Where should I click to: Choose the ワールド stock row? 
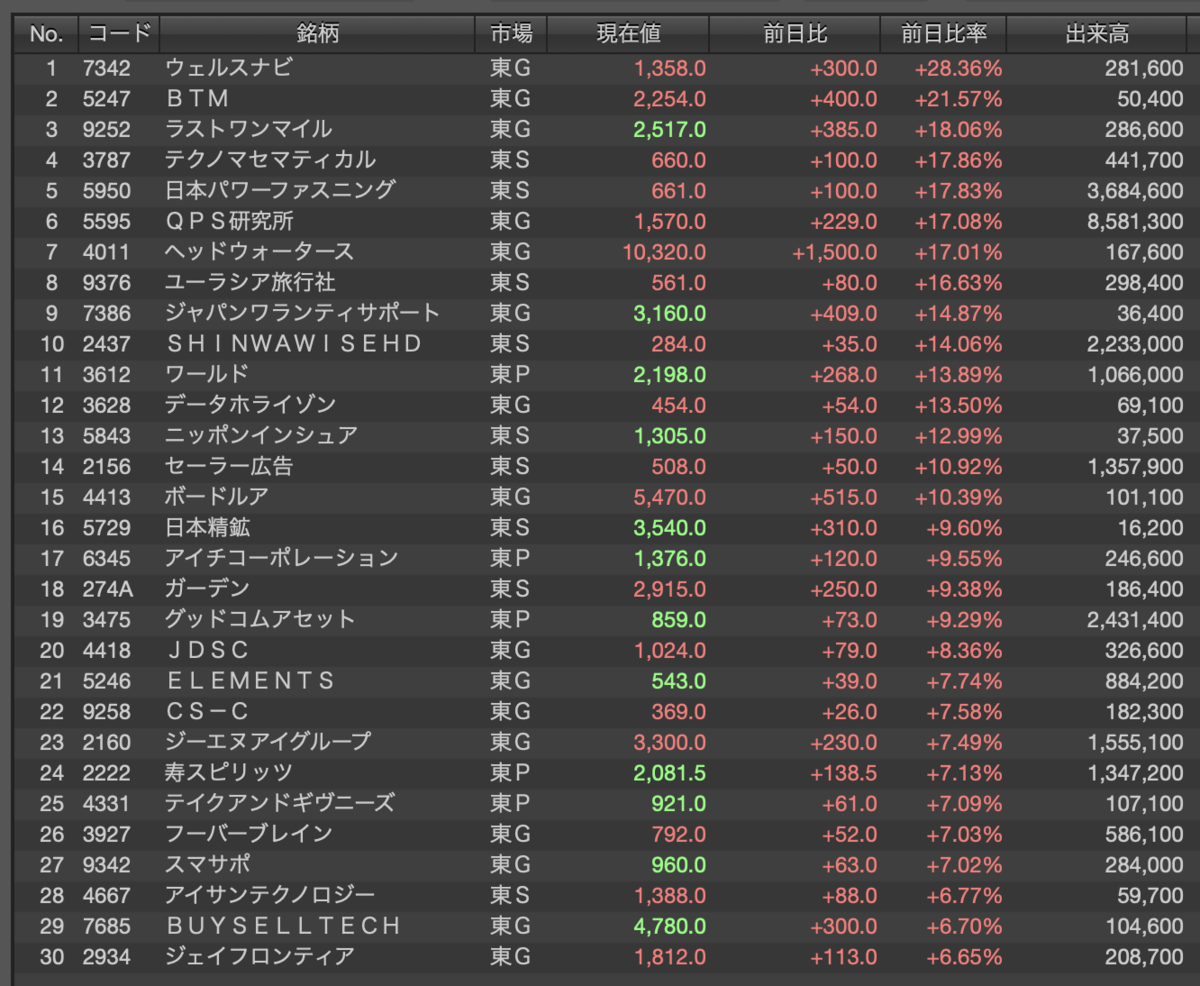[x=206, y=374]
